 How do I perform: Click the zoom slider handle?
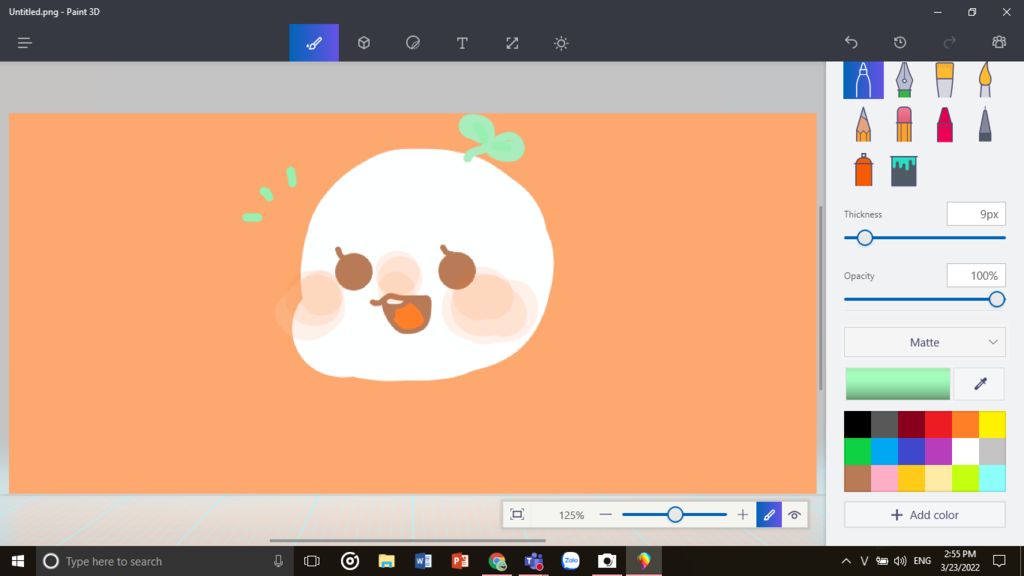[675, 515]
